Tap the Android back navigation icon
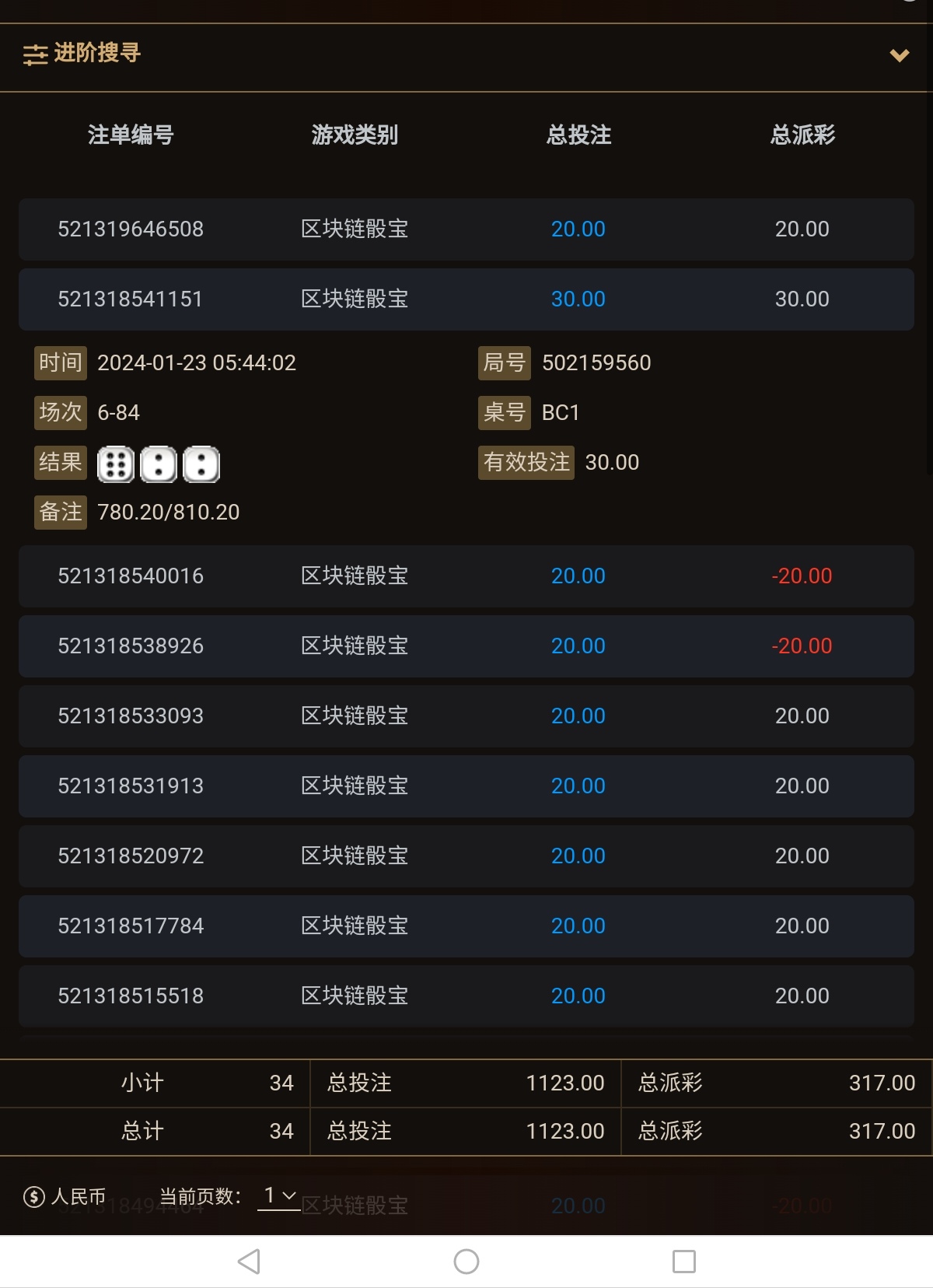The image size is (933, 1288). (249, 1261)
